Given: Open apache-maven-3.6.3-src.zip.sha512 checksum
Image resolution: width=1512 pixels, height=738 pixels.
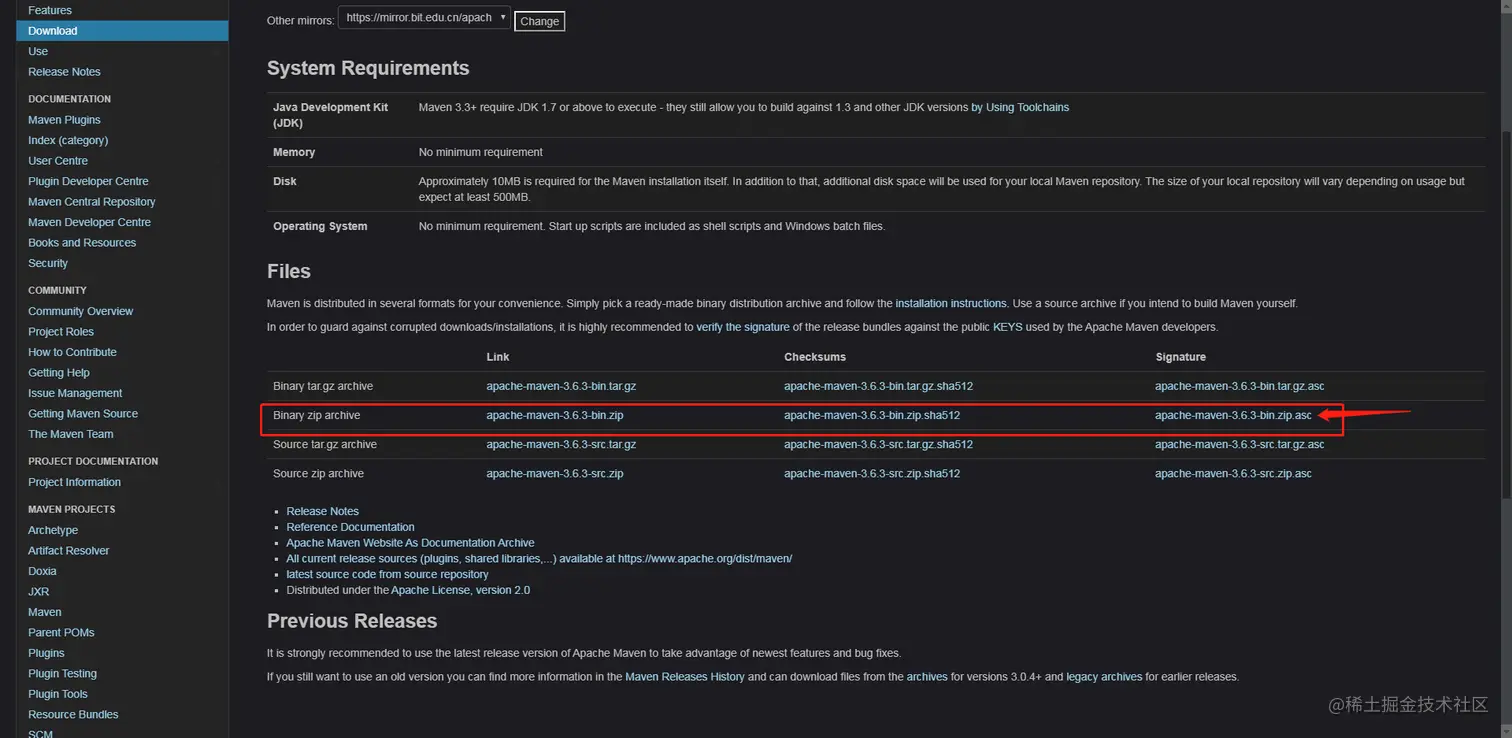Looking at the screenshot, I should click(872, 473).
